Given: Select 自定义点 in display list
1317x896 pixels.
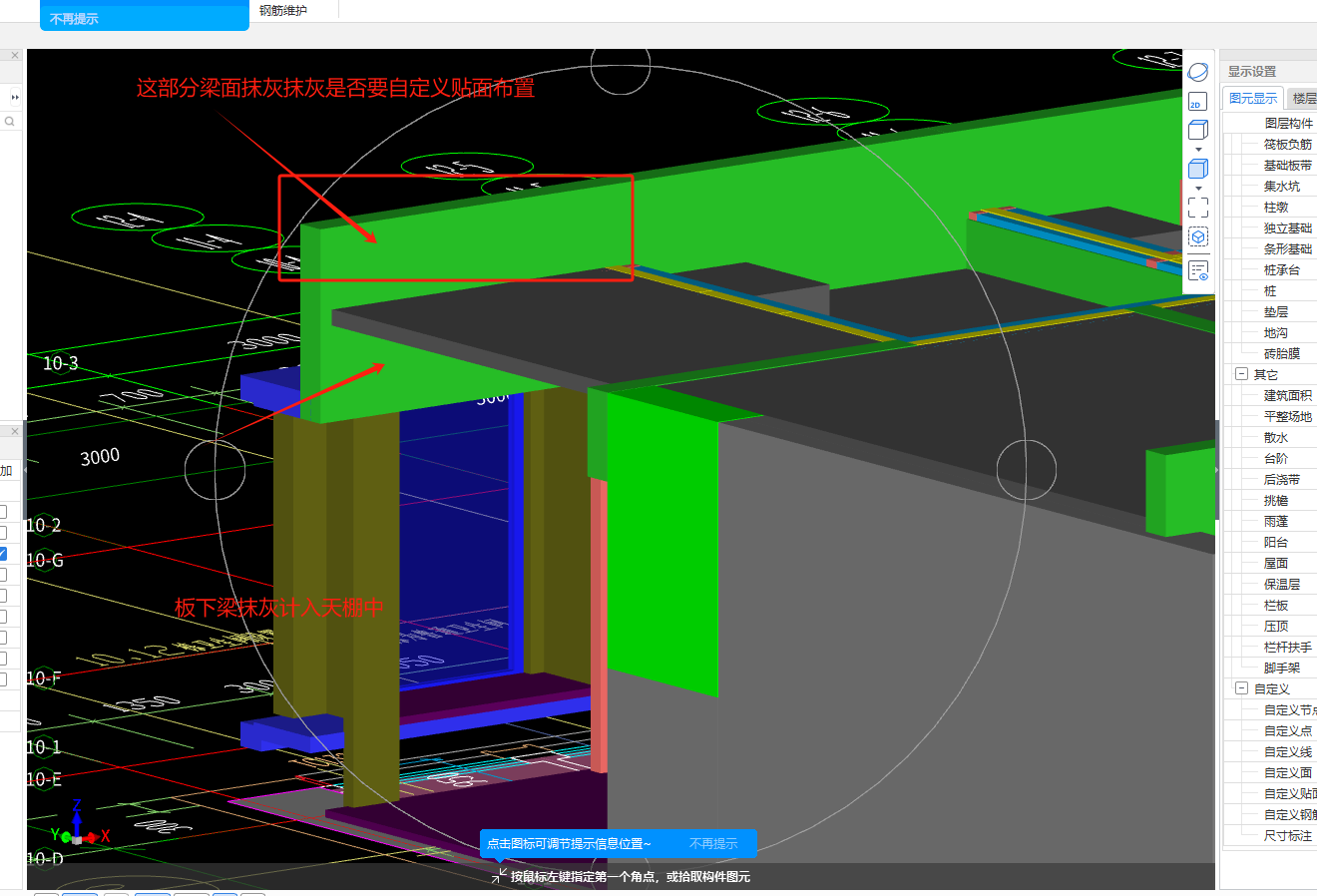Looking at the screenshot, I should coord(1288,730).
